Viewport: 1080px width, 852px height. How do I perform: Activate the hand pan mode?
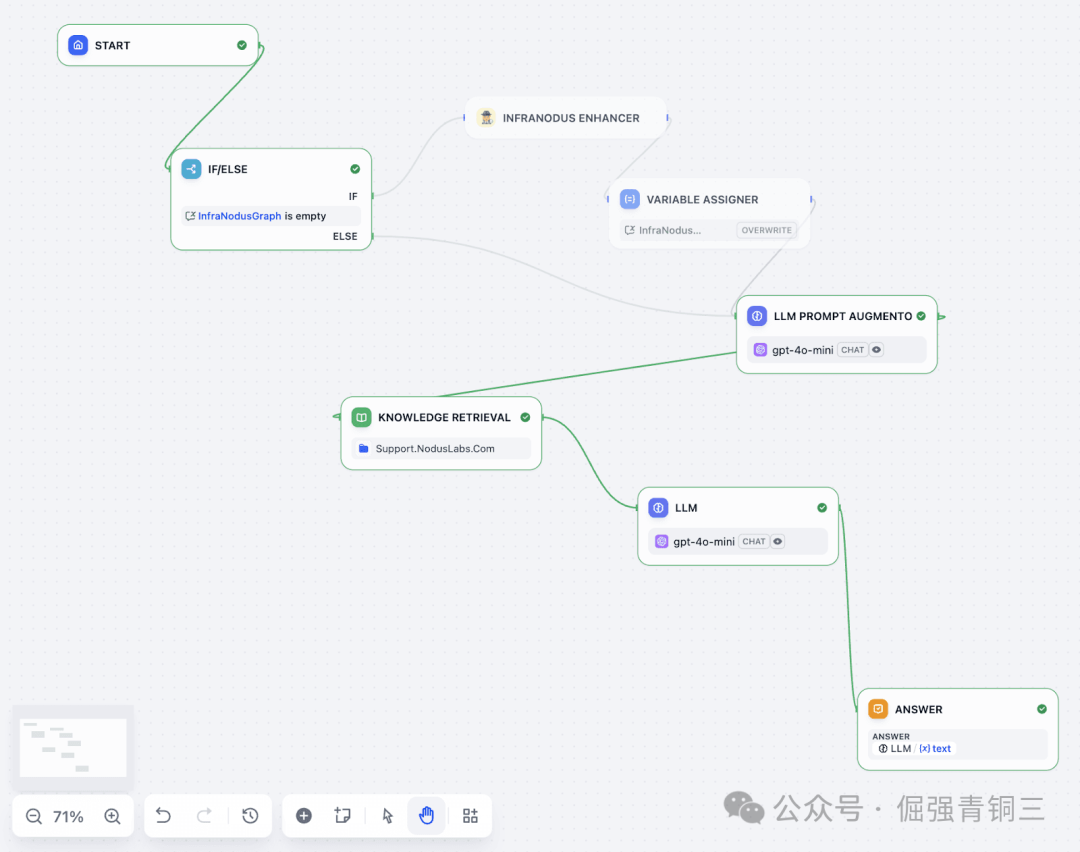point(426,815)
